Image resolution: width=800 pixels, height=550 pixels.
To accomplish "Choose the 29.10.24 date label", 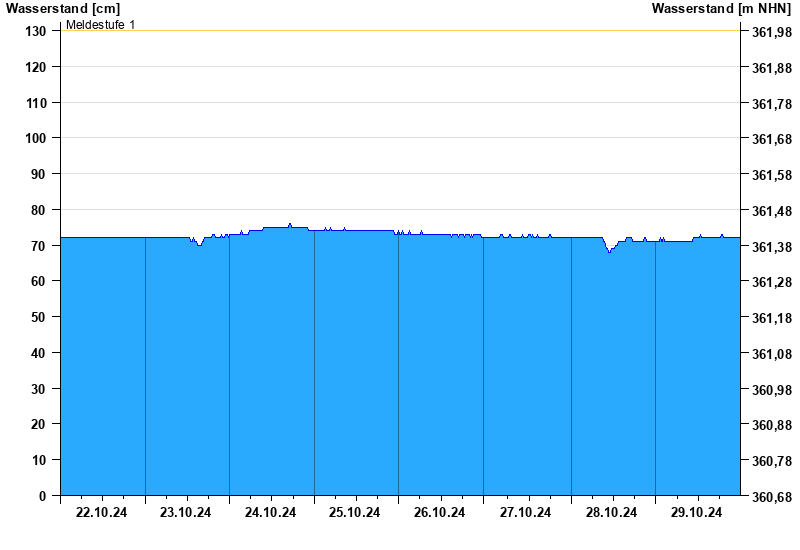I will (697, 513).
